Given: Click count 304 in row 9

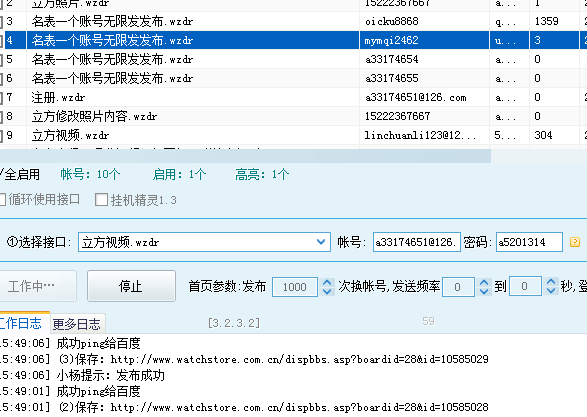Looking at the screenshot, I should click(x=543, y=135).
